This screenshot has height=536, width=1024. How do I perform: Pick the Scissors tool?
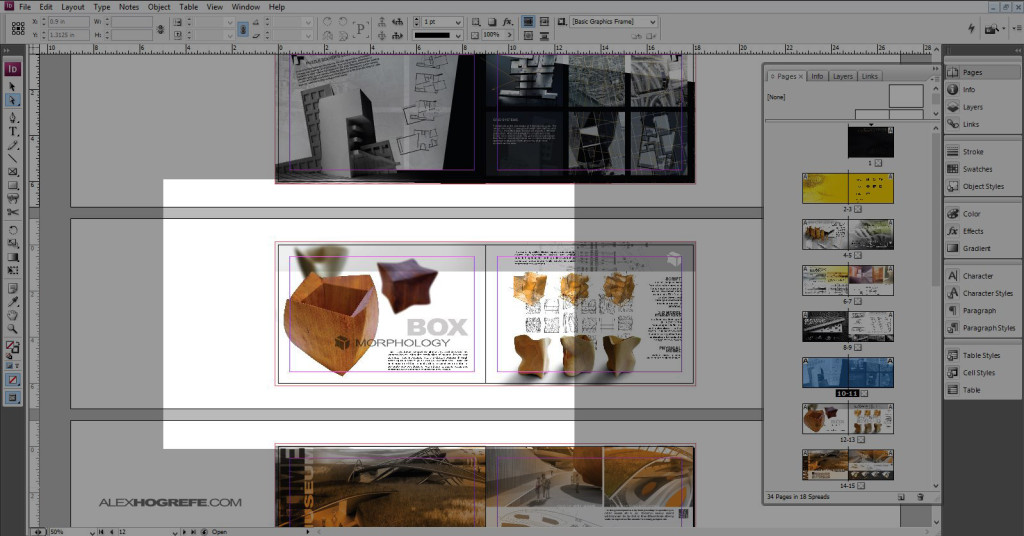click(x=13, y=211)
